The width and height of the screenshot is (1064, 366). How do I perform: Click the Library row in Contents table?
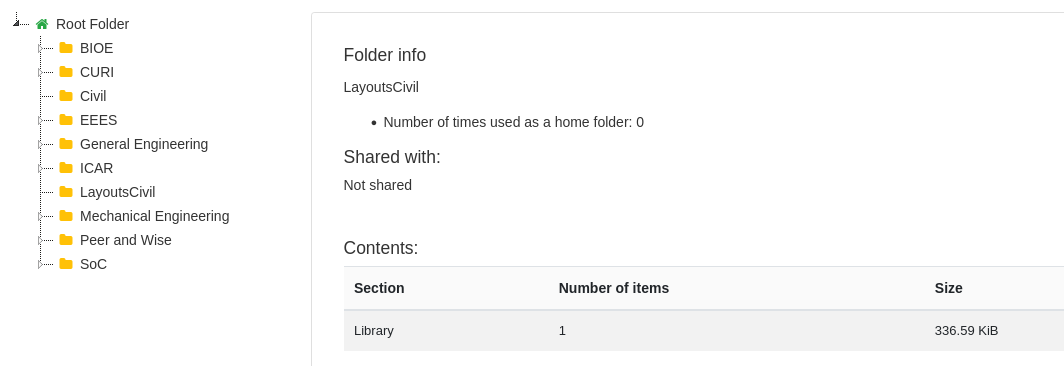(x=704, y=331)
